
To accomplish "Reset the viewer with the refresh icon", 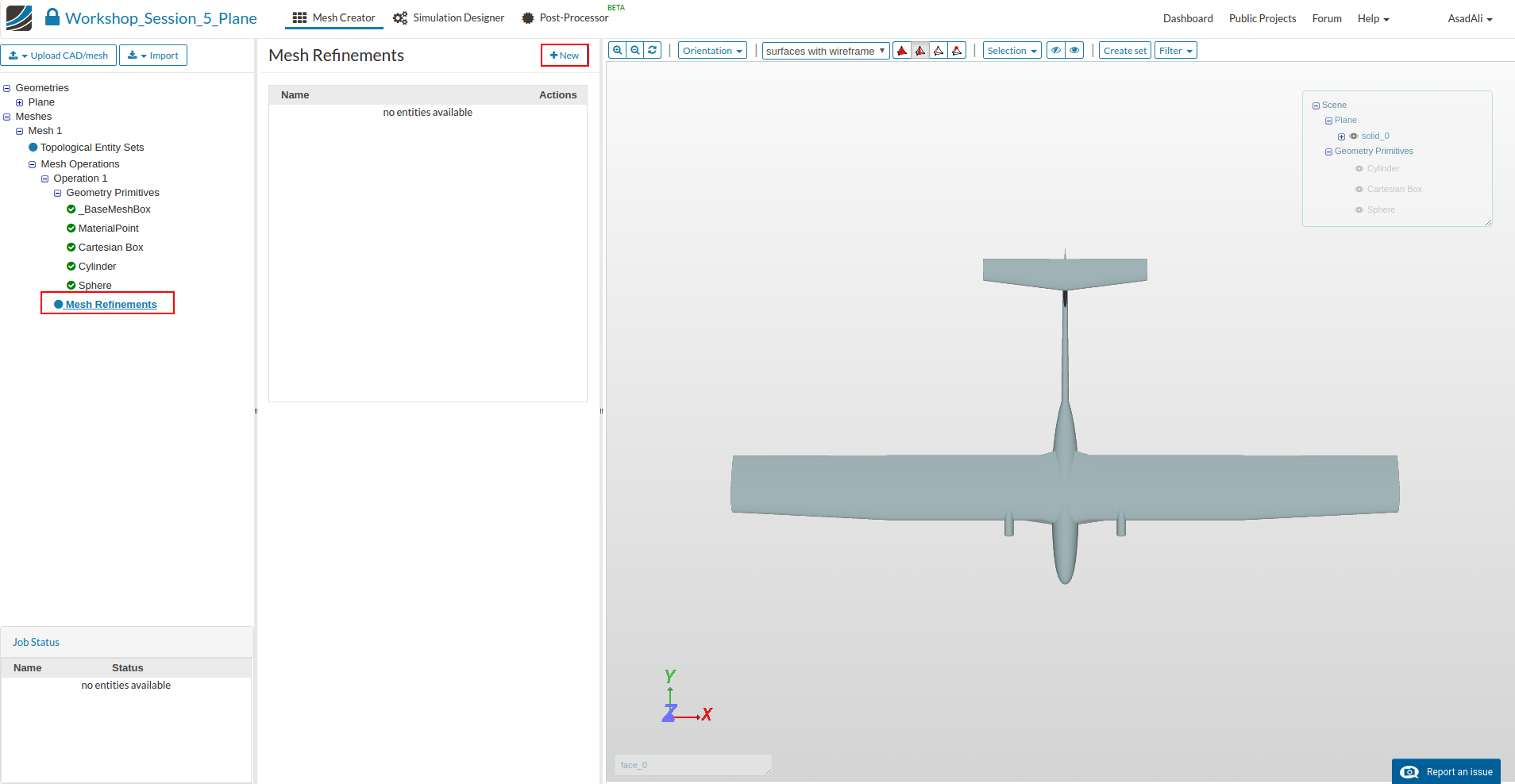I will (x=653, y=50).
